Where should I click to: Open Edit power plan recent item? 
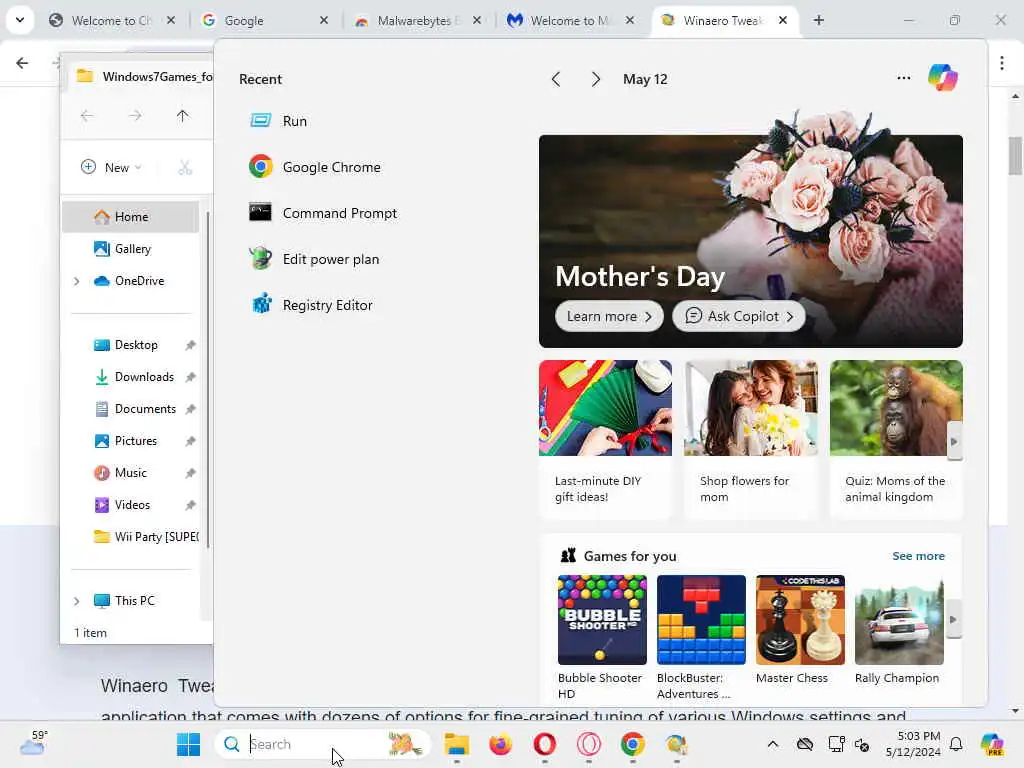click(x=314, y=259)
